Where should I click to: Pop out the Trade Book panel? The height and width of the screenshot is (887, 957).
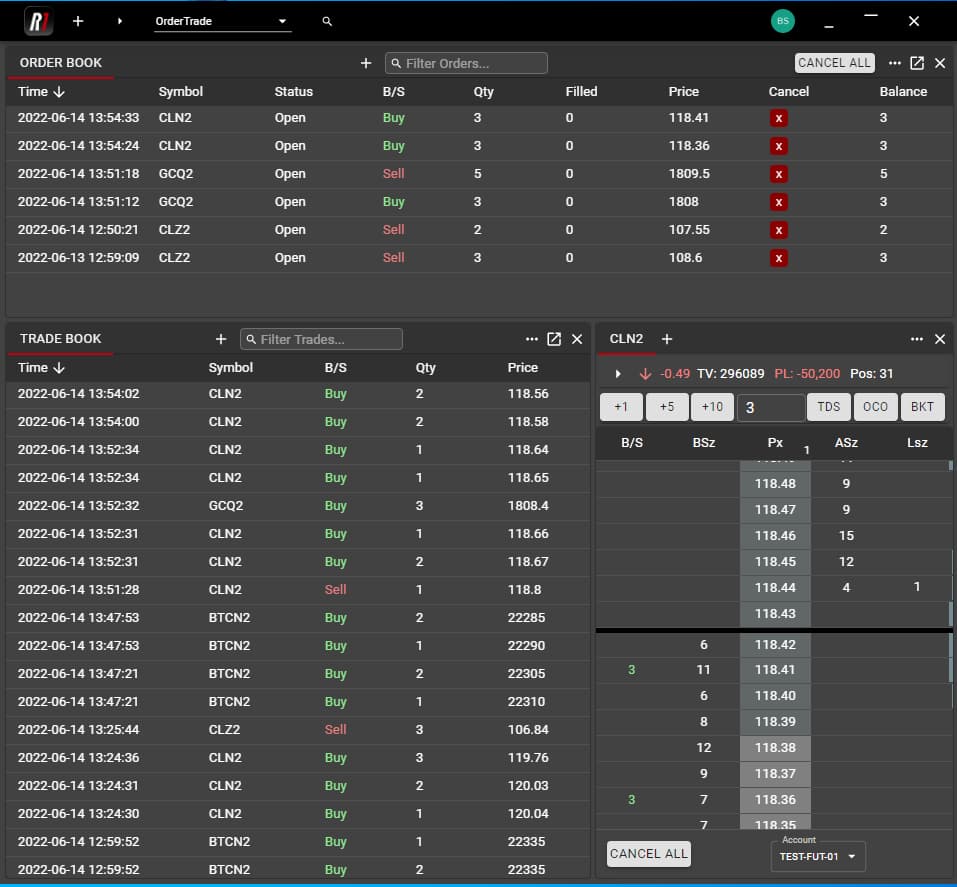[554, 339]
